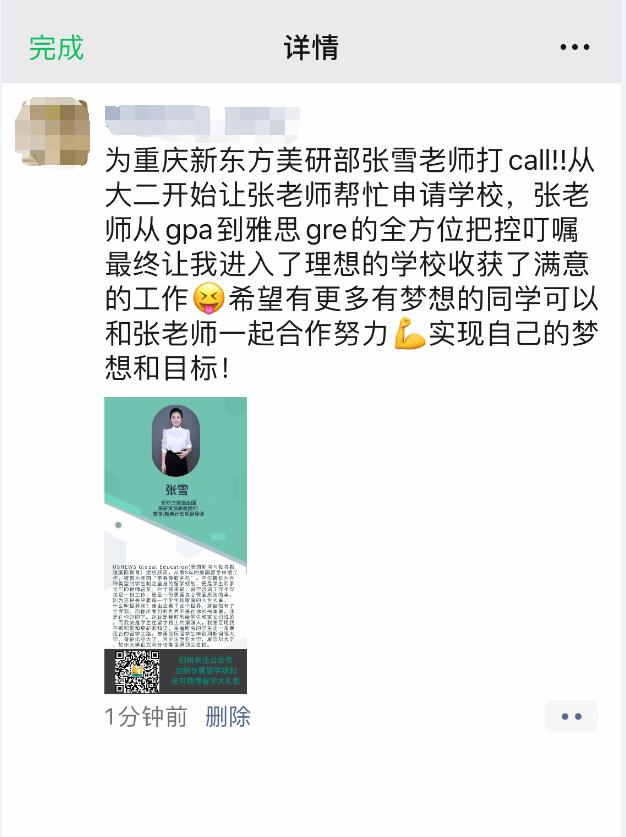The height and width of the screenshot is (837, 626).
Task: Tap the blurred username above the post
Action: coord(202,120)
